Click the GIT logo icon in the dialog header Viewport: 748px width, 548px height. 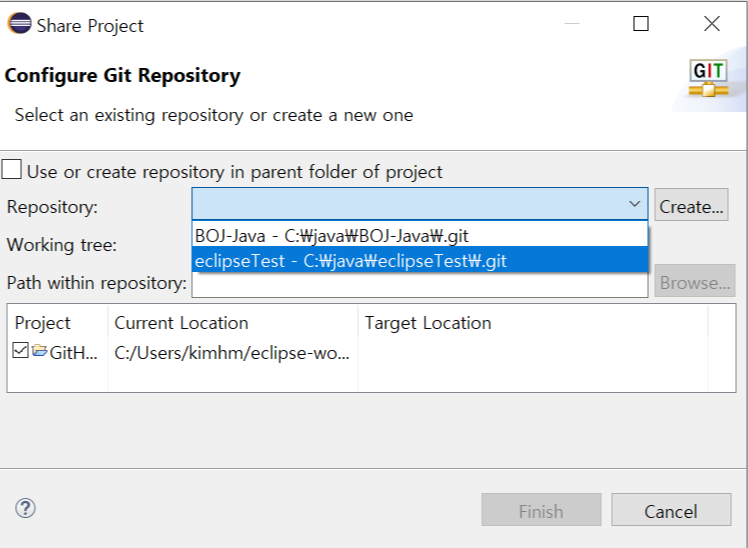coord(708,78)
